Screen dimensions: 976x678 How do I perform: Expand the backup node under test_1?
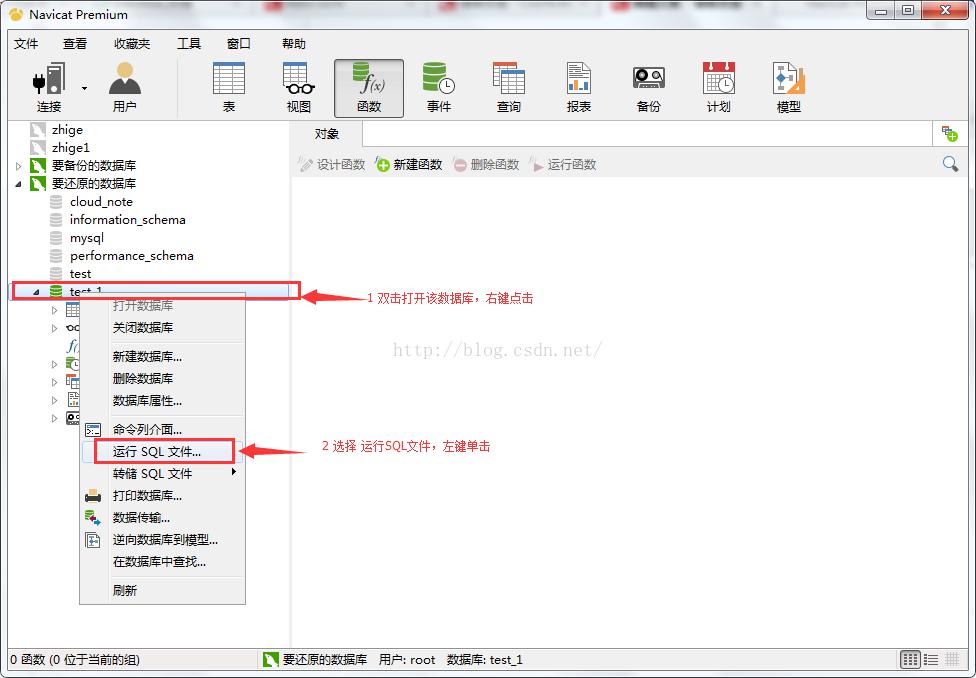point(54,418)
